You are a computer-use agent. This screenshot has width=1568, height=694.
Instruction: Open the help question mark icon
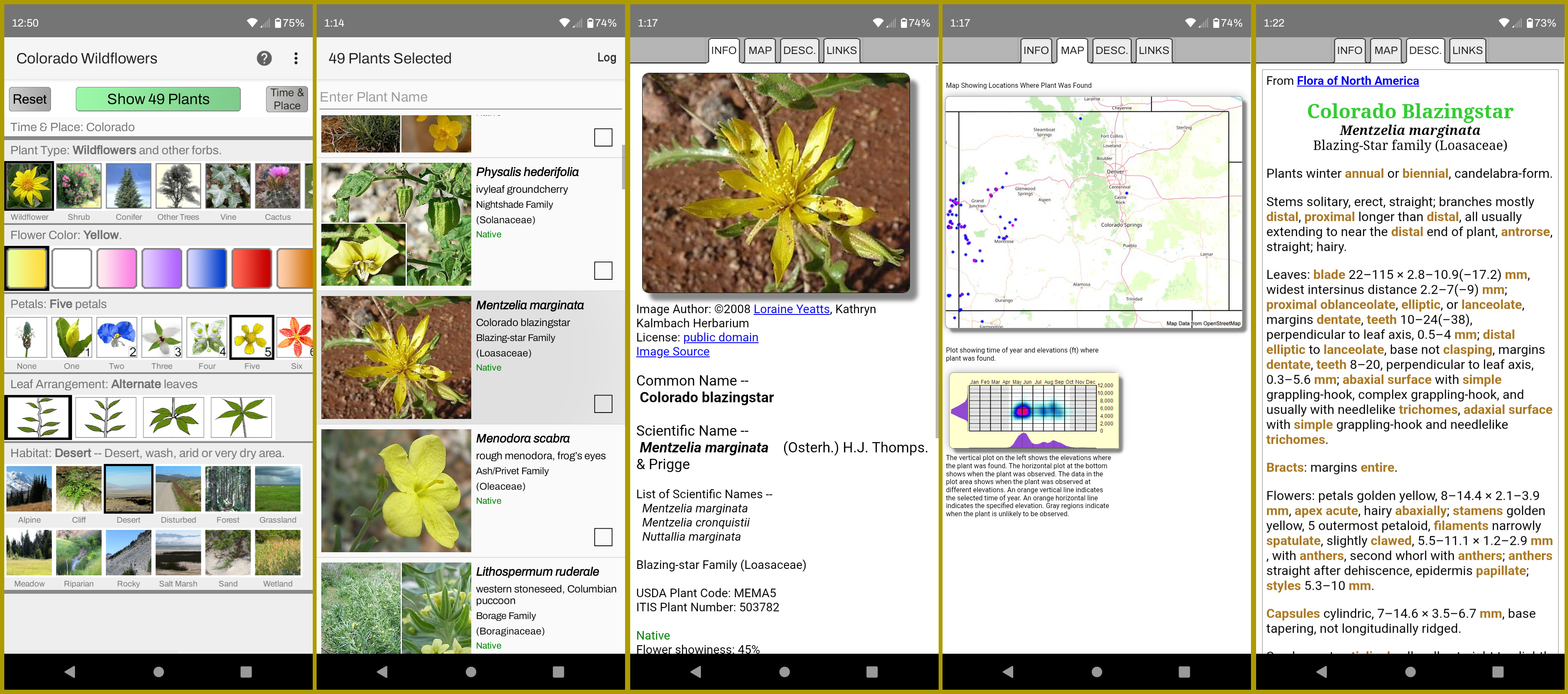pyautogui.click(x=264, y=58)
